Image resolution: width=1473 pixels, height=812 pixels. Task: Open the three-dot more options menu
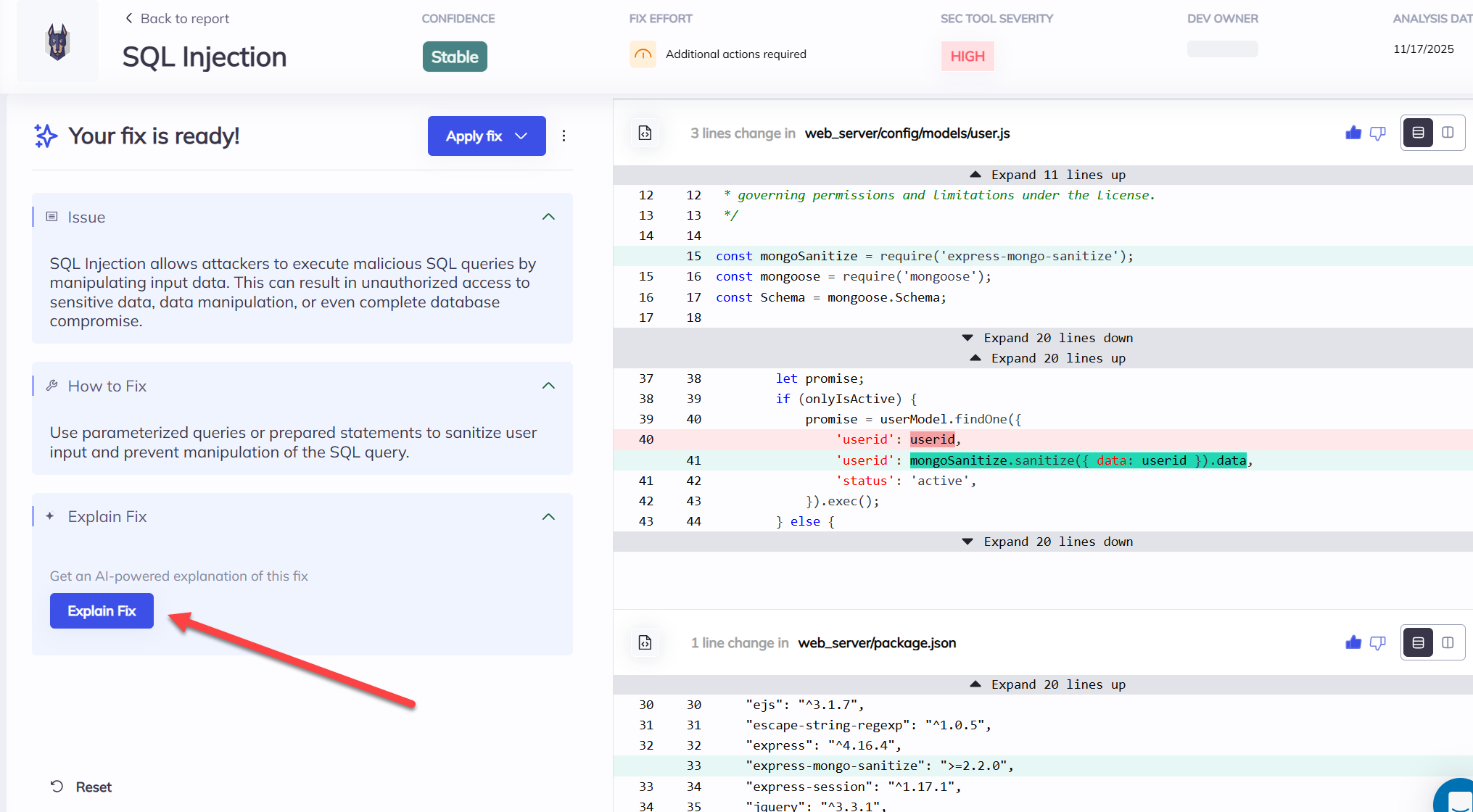[564, 136]
